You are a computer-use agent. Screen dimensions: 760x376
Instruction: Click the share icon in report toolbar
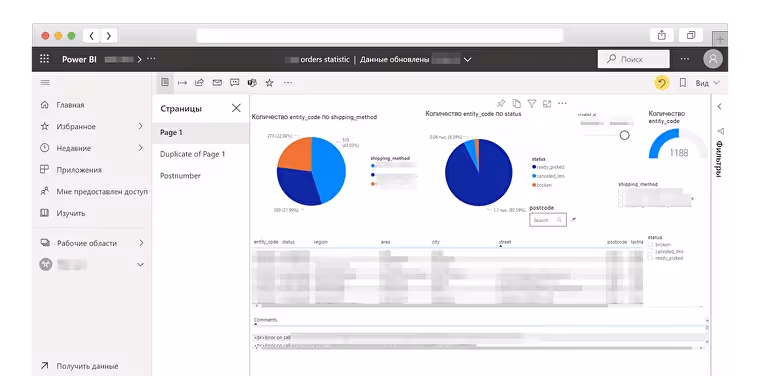(x=199, y=83)
